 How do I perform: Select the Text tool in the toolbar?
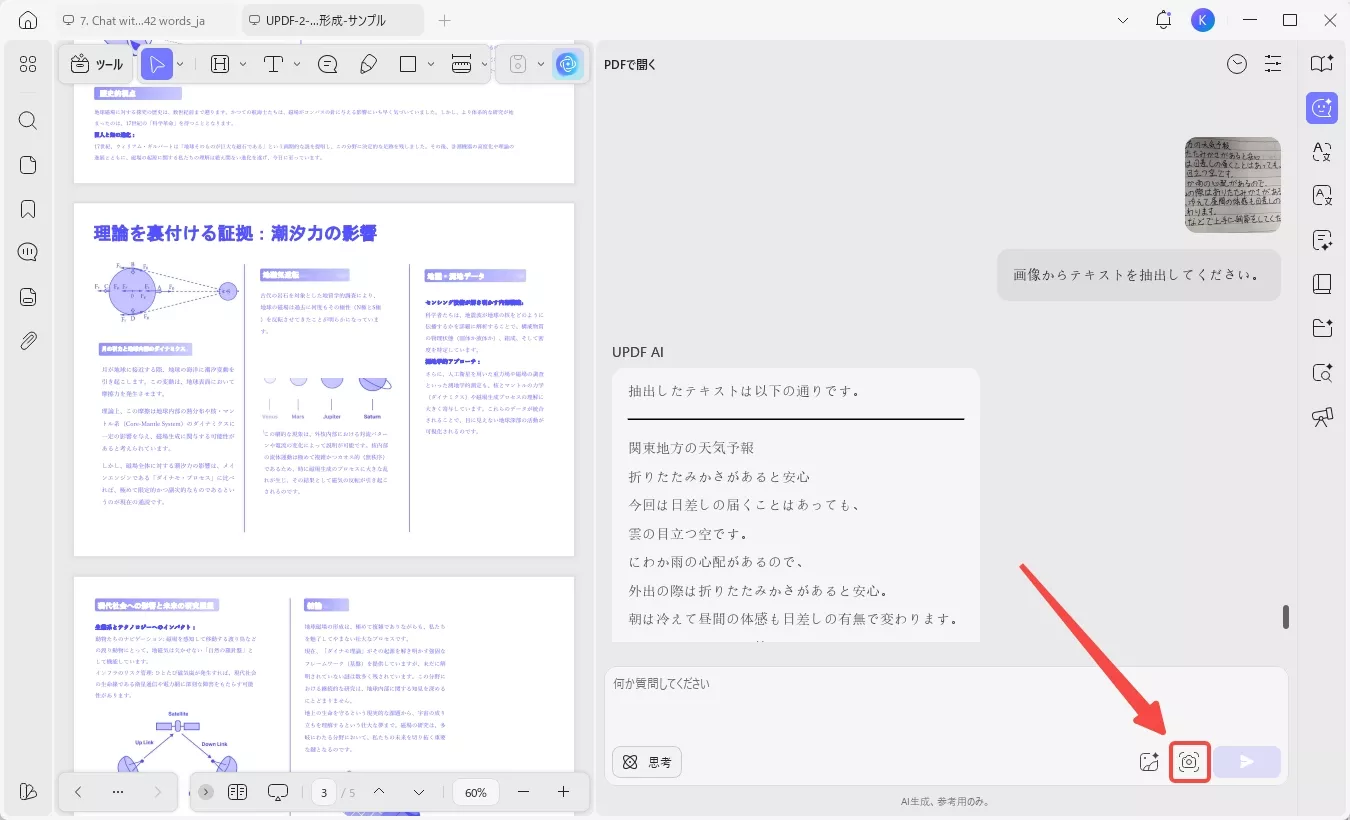271,63
